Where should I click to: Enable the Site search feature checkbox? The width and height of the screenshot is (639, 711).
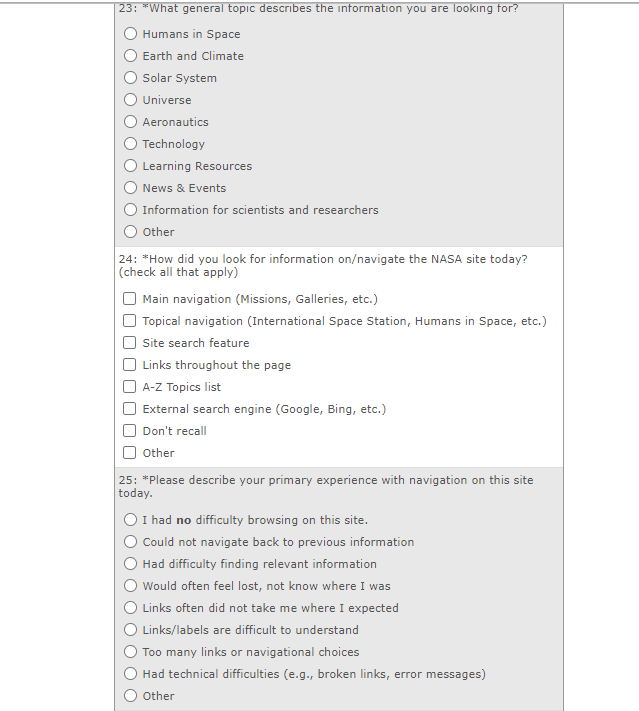(x=130, y=343)
